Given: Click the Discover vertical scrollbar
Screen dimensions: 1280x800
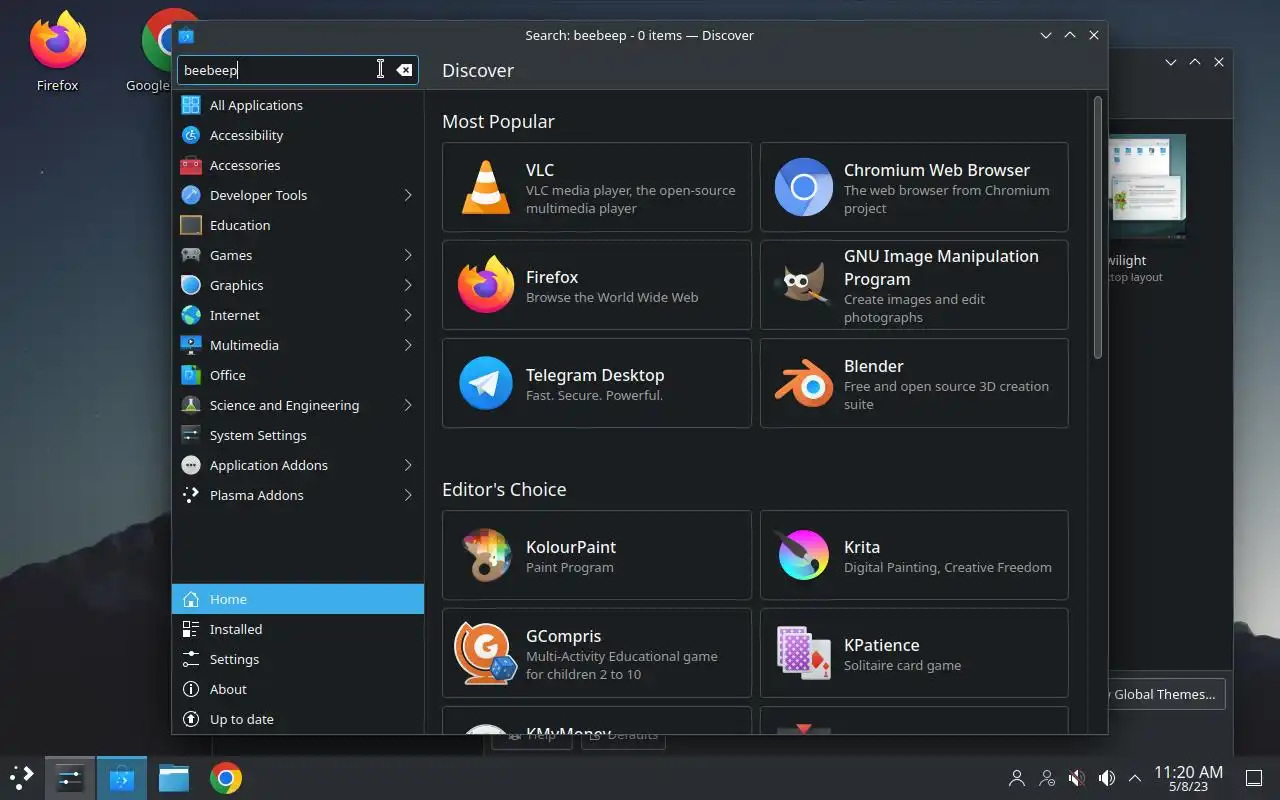Looking at the screenshot, I should click(1098, 228).
